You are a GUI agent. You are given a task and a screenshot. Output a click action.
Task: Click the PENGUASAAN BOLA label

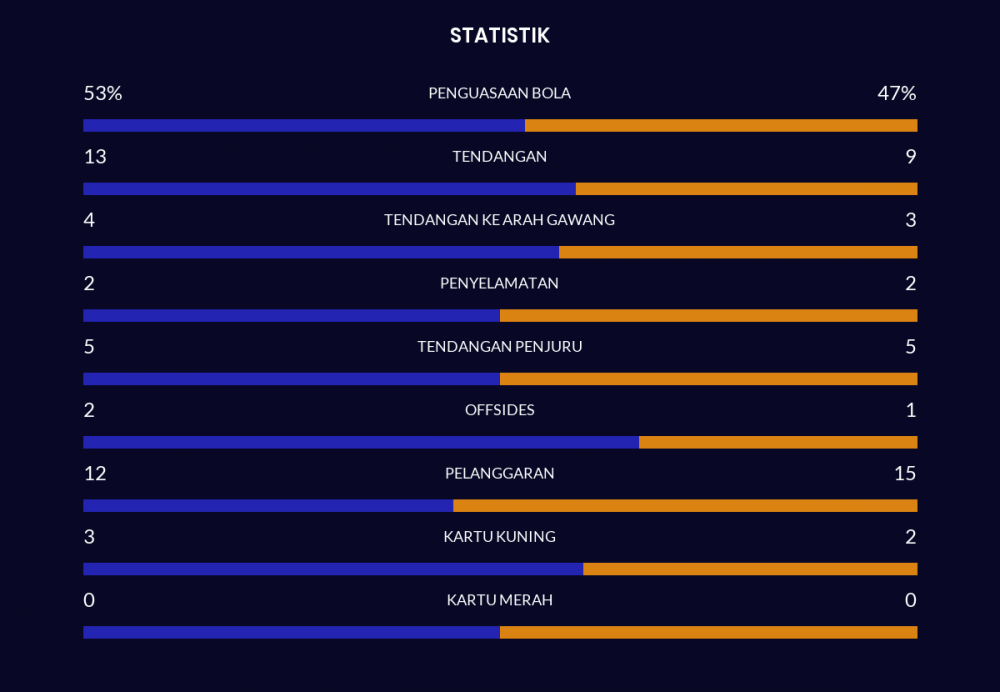pos(499,93)
